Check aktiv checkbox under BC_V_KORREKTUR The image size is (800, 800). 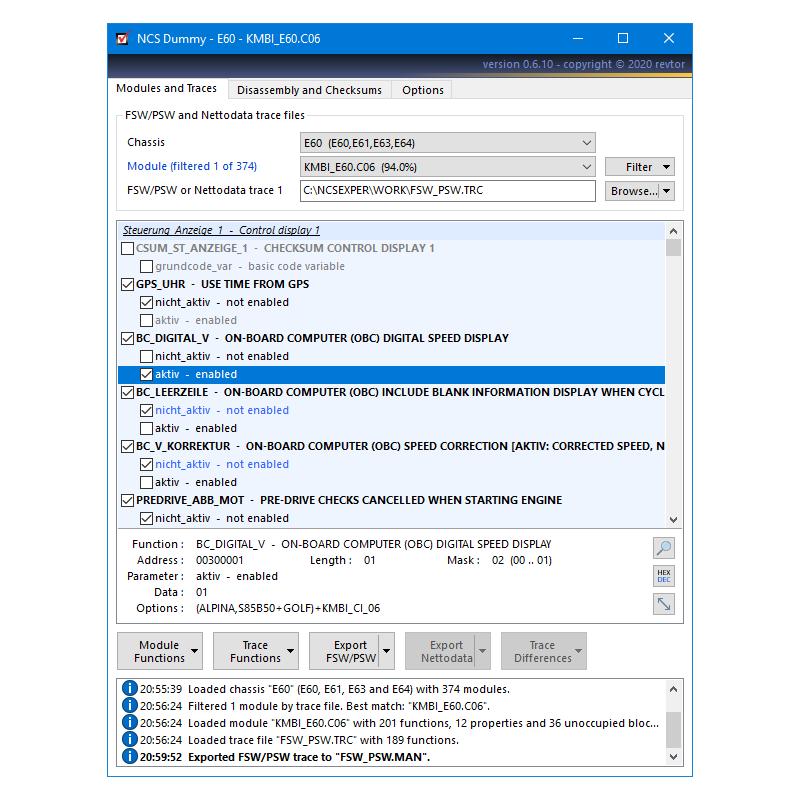coord(146,482)
